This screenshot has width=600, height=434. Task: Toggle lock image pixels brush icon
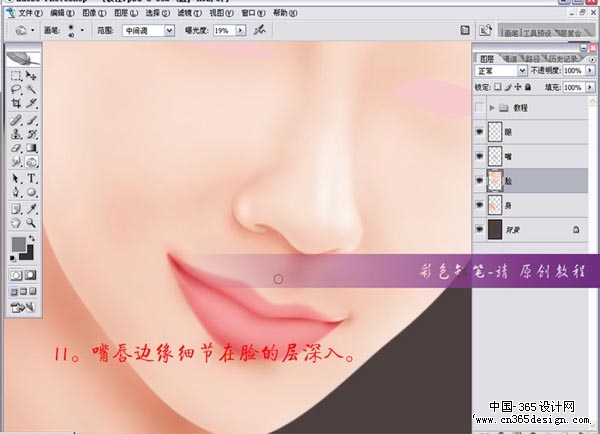(x=508, y=87)
